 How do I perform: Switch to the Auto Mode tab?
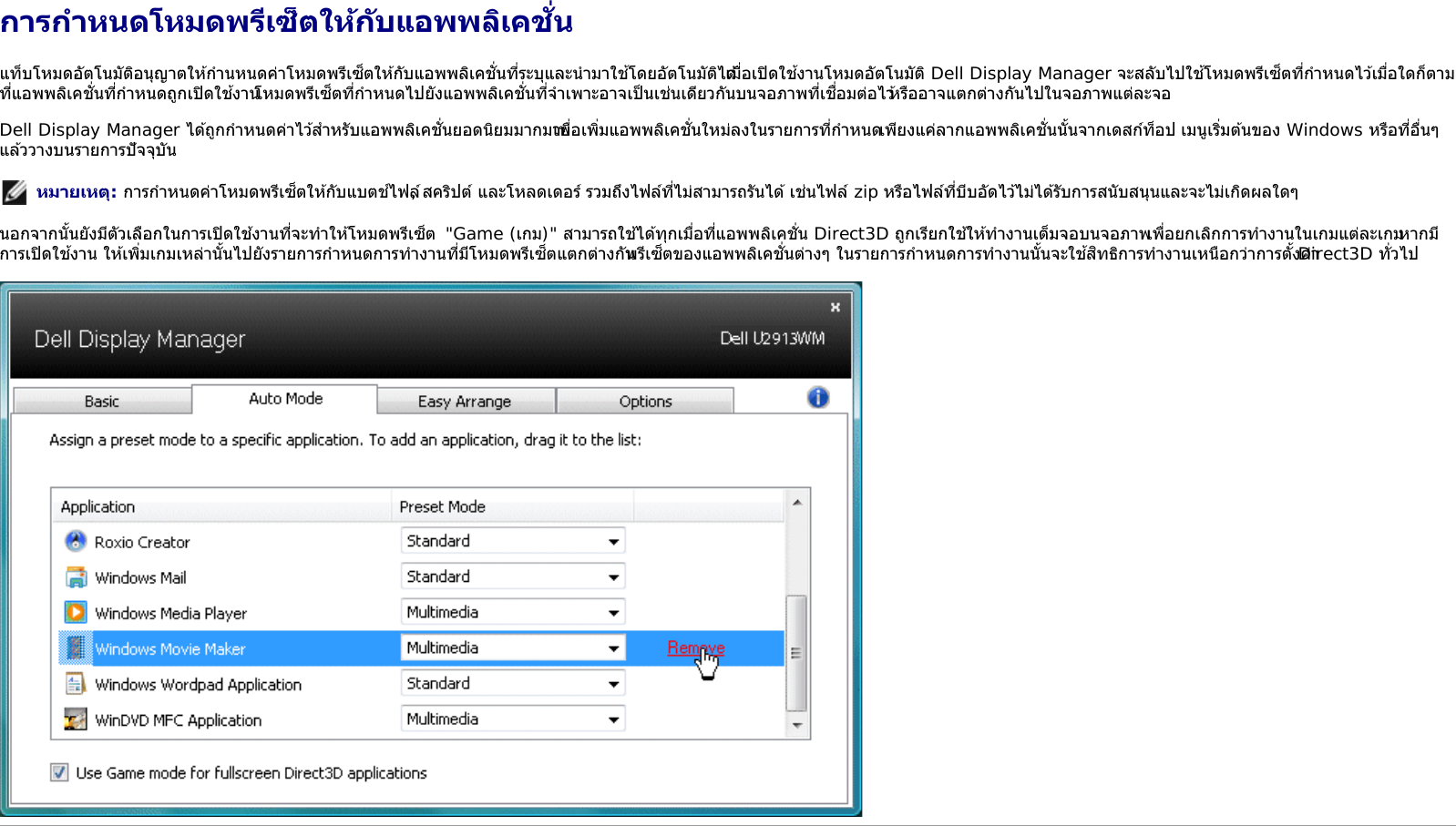coord(285,399)
